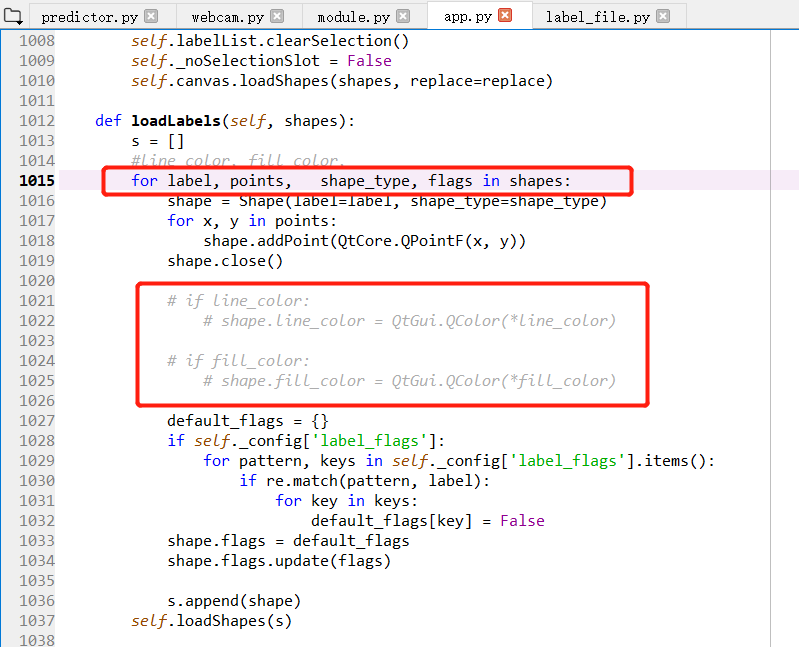Click 'shape.flags.update(flags)' line

[279, 560]
